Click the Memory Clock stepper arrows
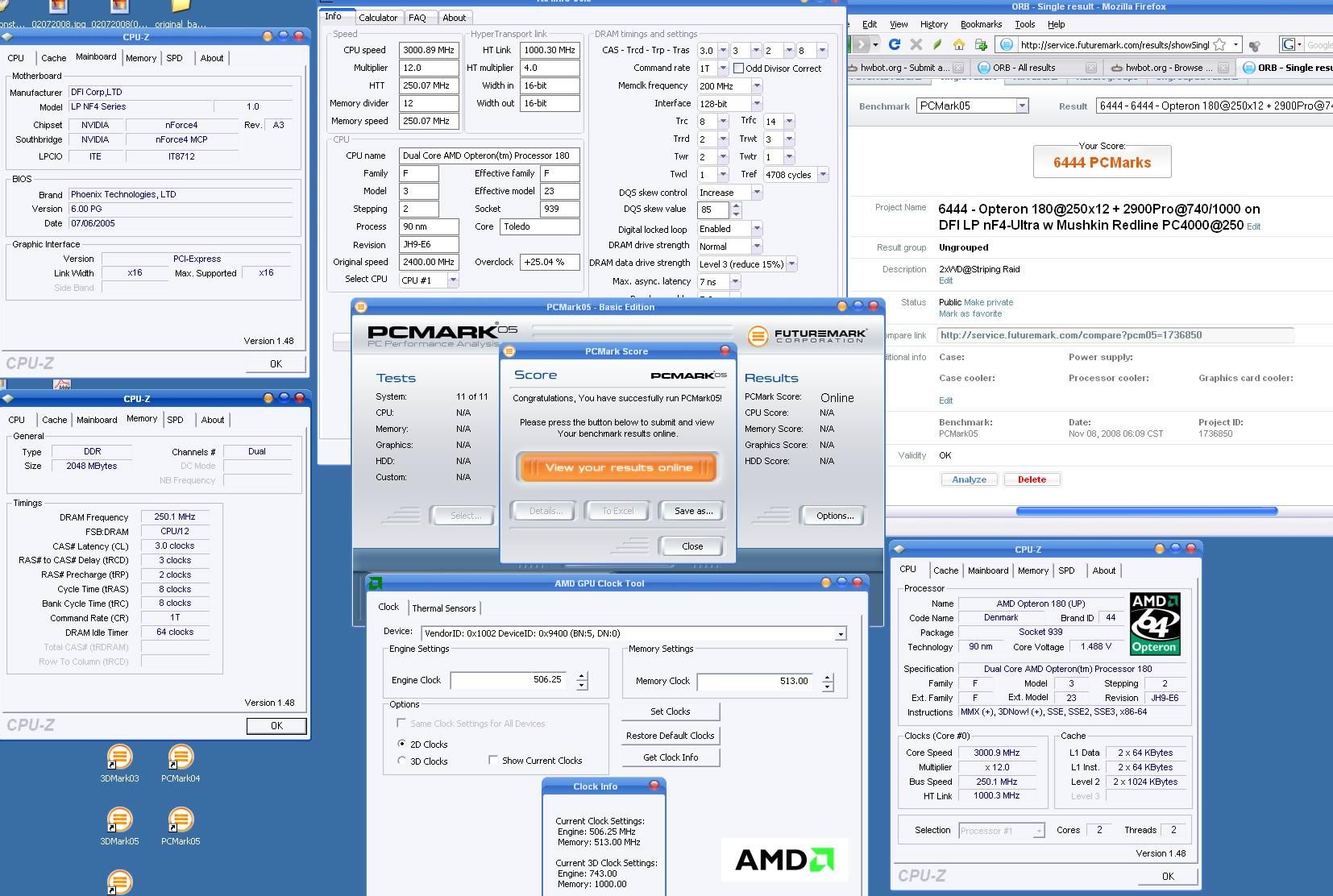The width and height of the screenshot is (1333, 896). coord(828,682)
